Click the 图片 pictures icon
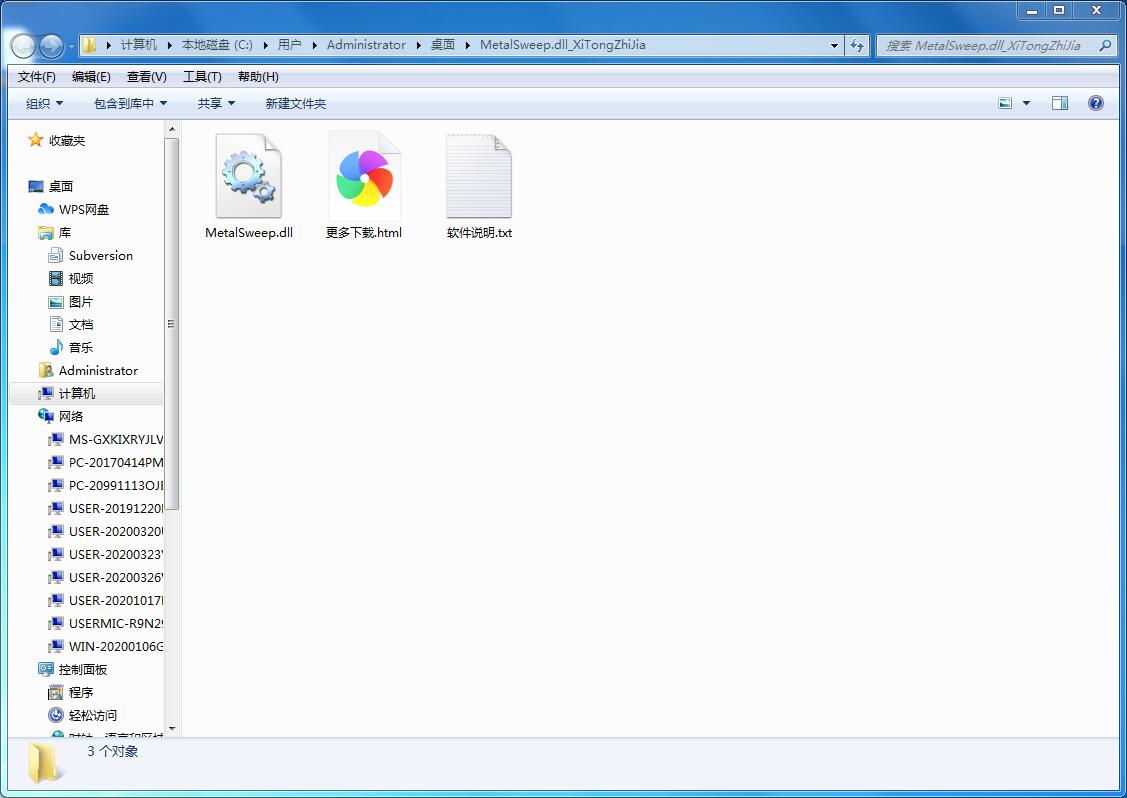 (x=55, y=301)
